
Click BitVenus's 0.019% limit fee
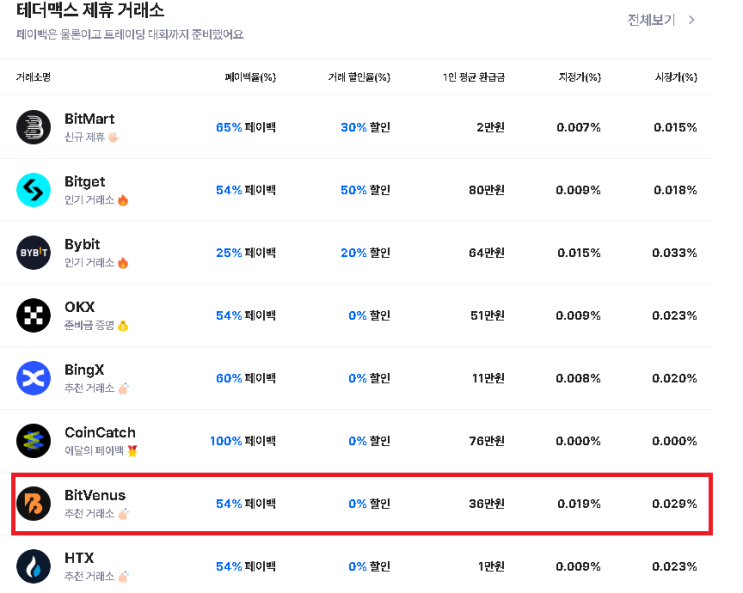pyautogui.click(x=579, y=503)
